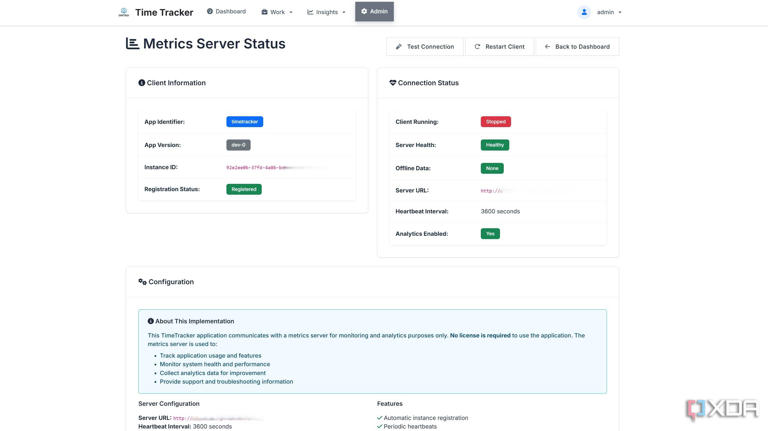Click the timetracker App Identifier badge

(x=244, y=121)
